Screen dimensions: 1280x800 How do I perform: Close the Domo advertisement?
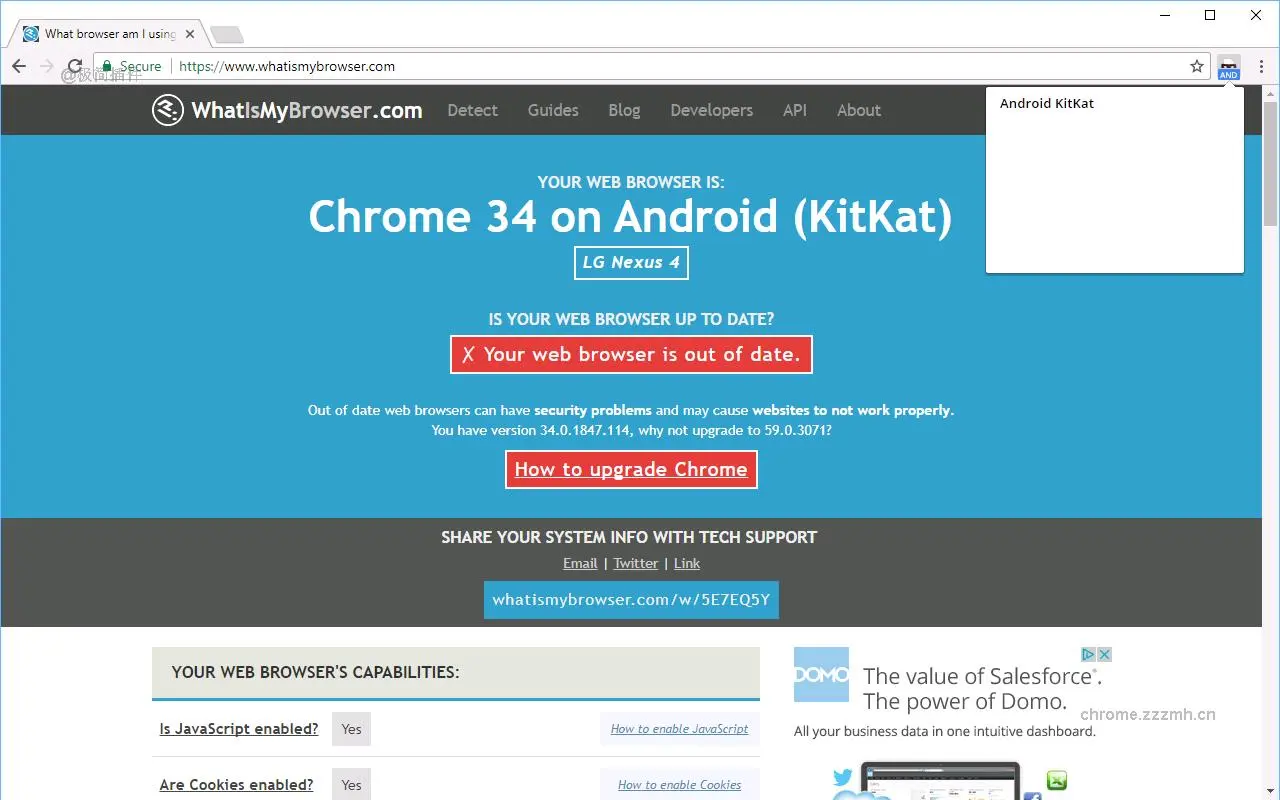tap(1104, 653)
